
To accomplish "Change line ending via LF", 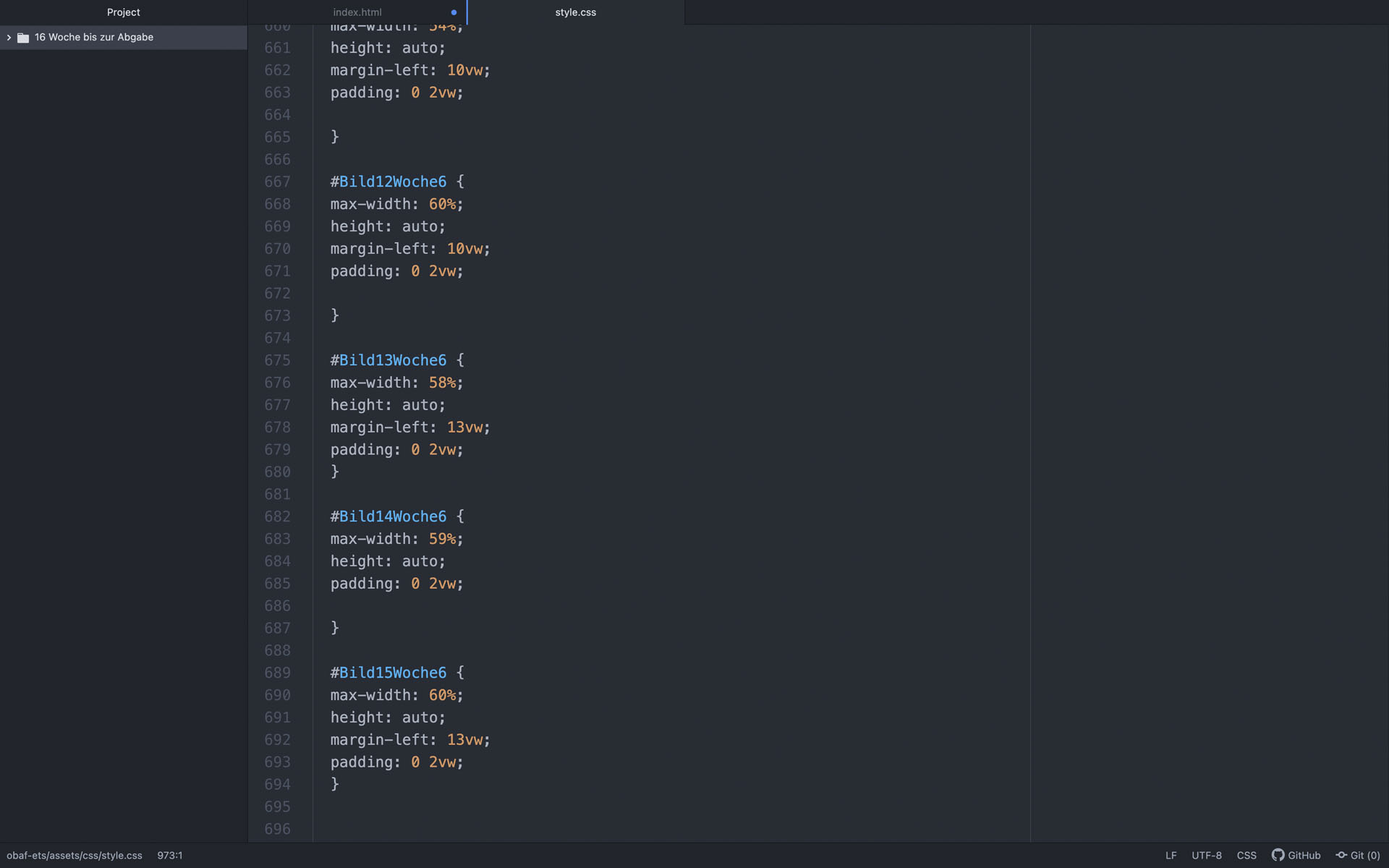I will point(1171,856).
